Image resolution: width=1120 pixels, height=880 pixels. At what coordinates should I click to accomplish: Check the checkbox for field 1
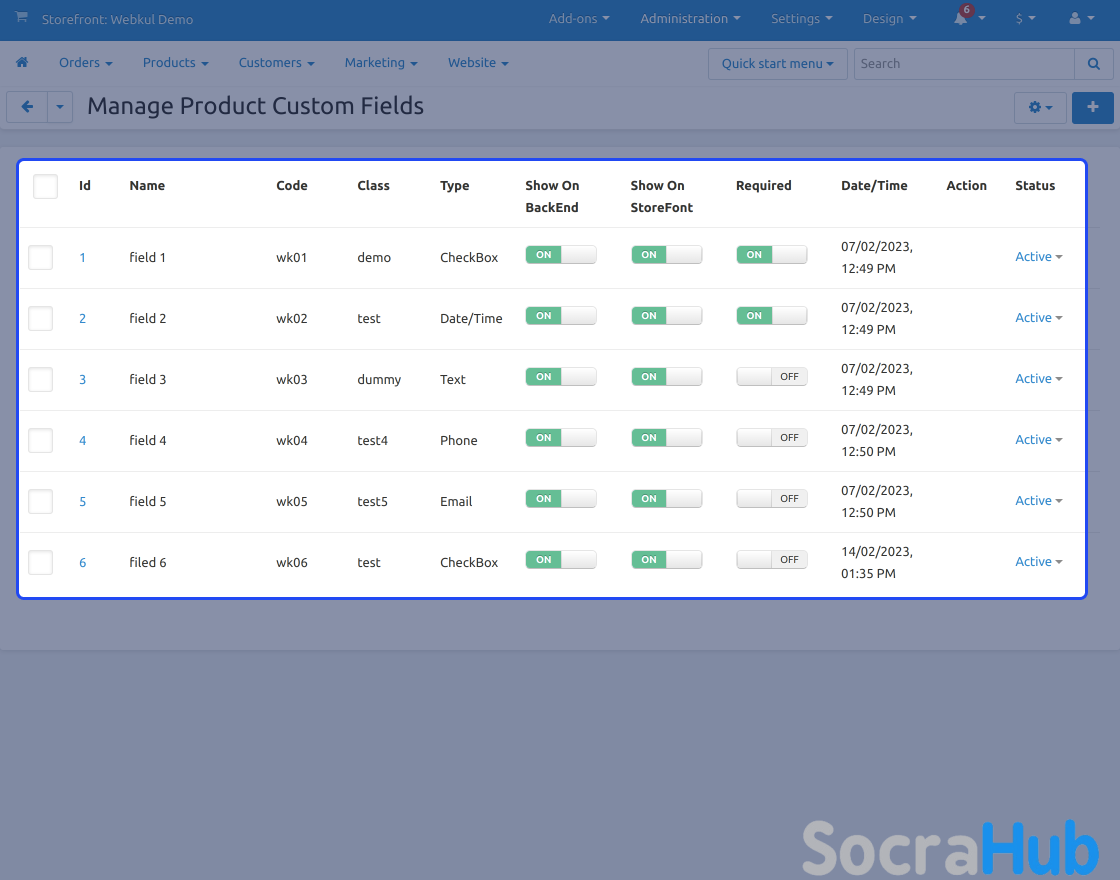point(41,258)
